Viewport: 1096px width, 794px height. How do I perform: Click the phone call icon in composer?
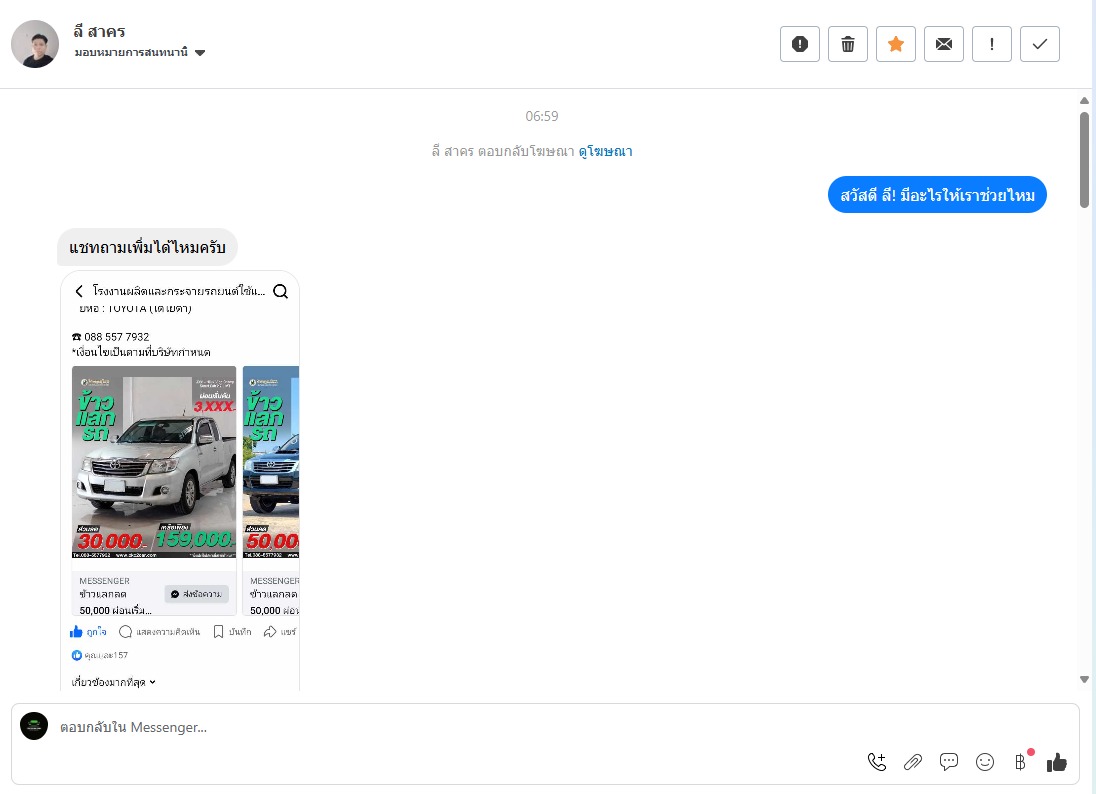tap(877, 762)
